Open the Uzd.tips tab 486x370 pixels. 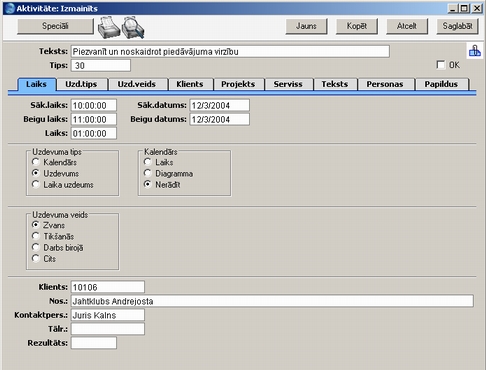[x=81, y=84]
